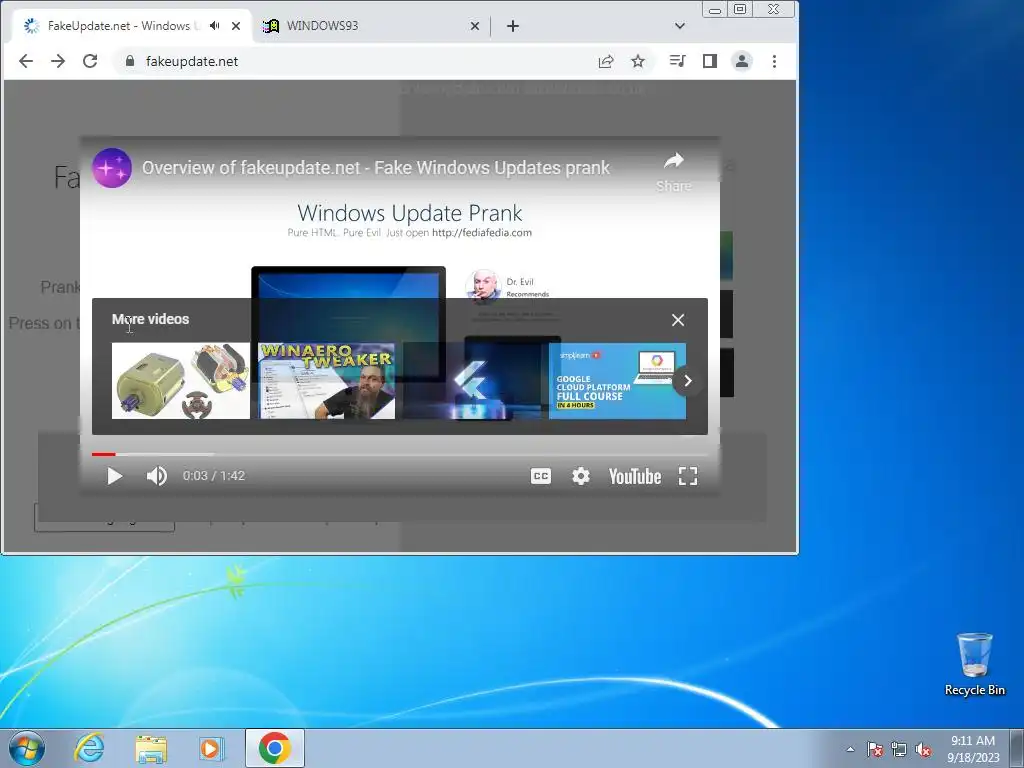The width and height of the screenshot is (1024, 768).
Task: Open the taskbar clock and date
Action: [973, 749]
